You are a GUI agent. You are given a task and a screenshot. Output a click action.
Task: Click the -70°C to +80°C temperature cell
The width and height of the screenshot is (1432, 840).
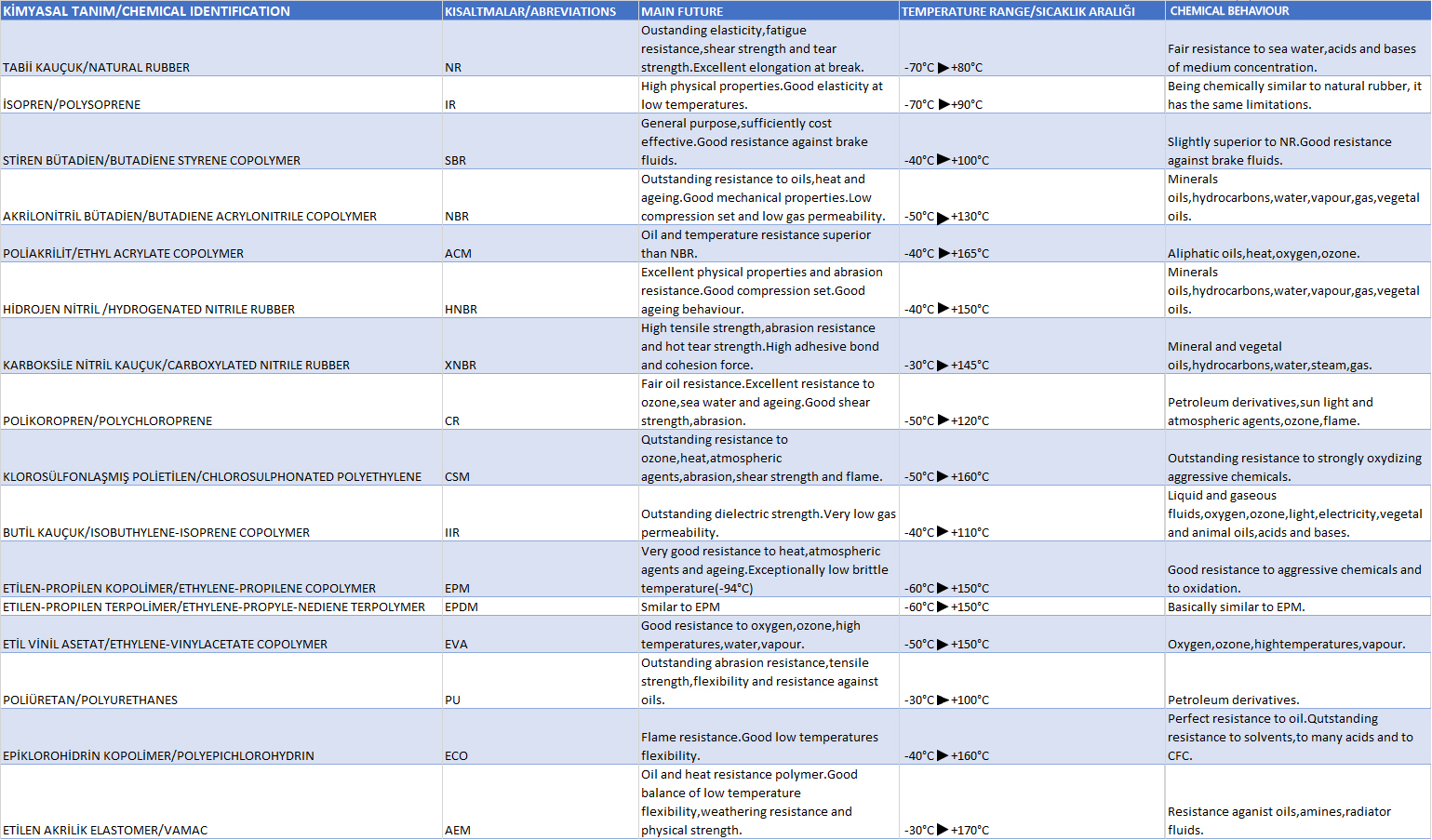1032,48
